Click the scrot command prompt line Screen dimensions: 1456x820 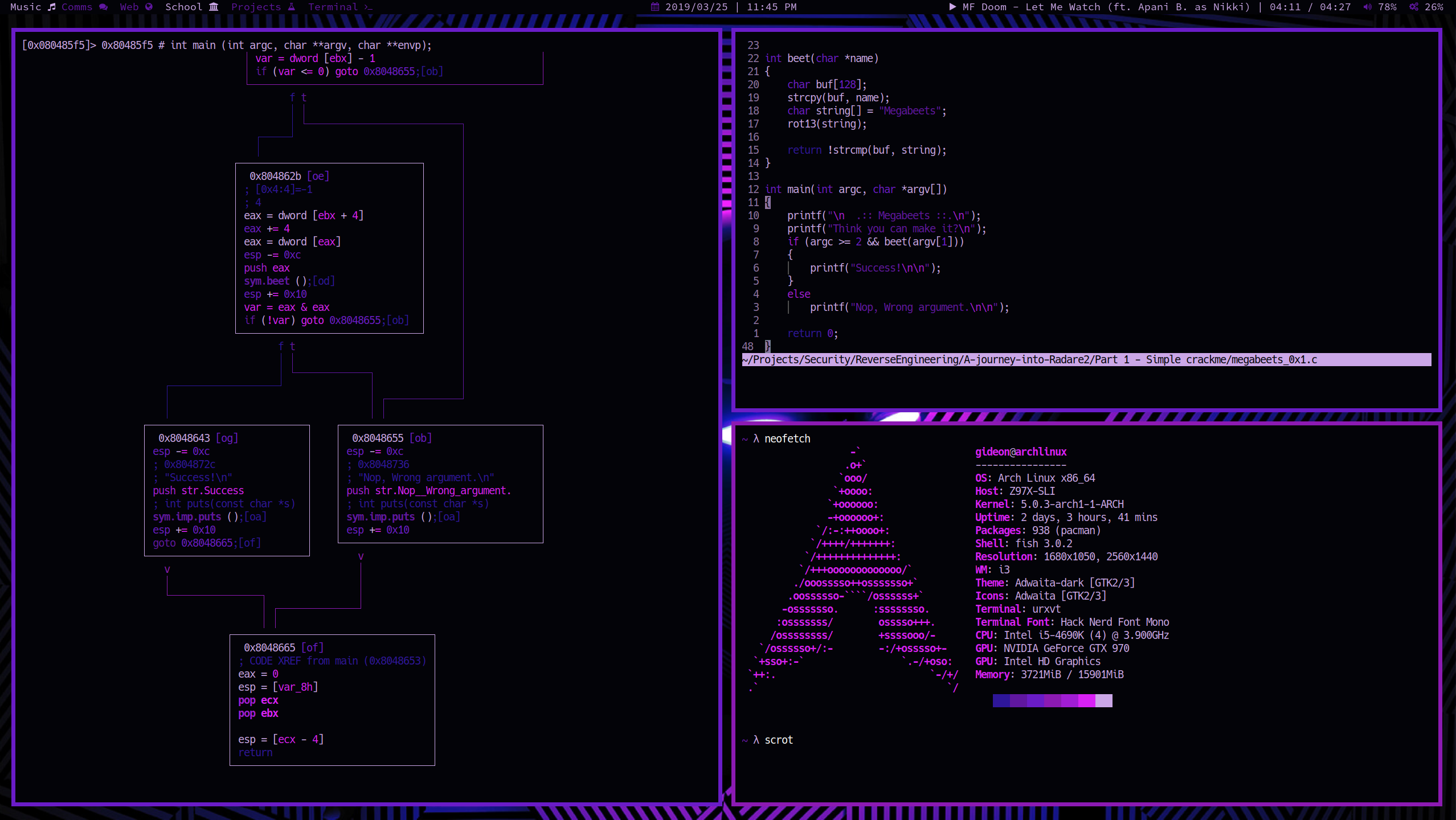pyautogui.click(x=767, y=740)
